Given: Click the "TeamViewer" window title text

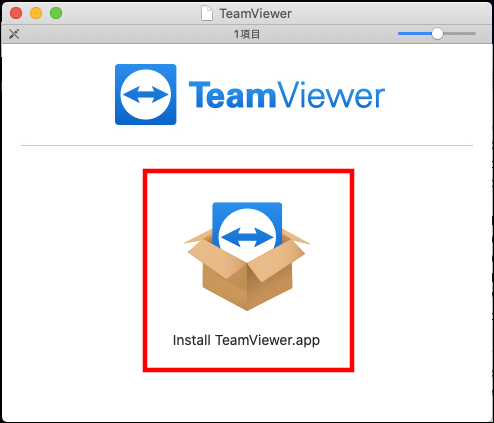Looking at the screenshot, I should [x=256, y=14].
